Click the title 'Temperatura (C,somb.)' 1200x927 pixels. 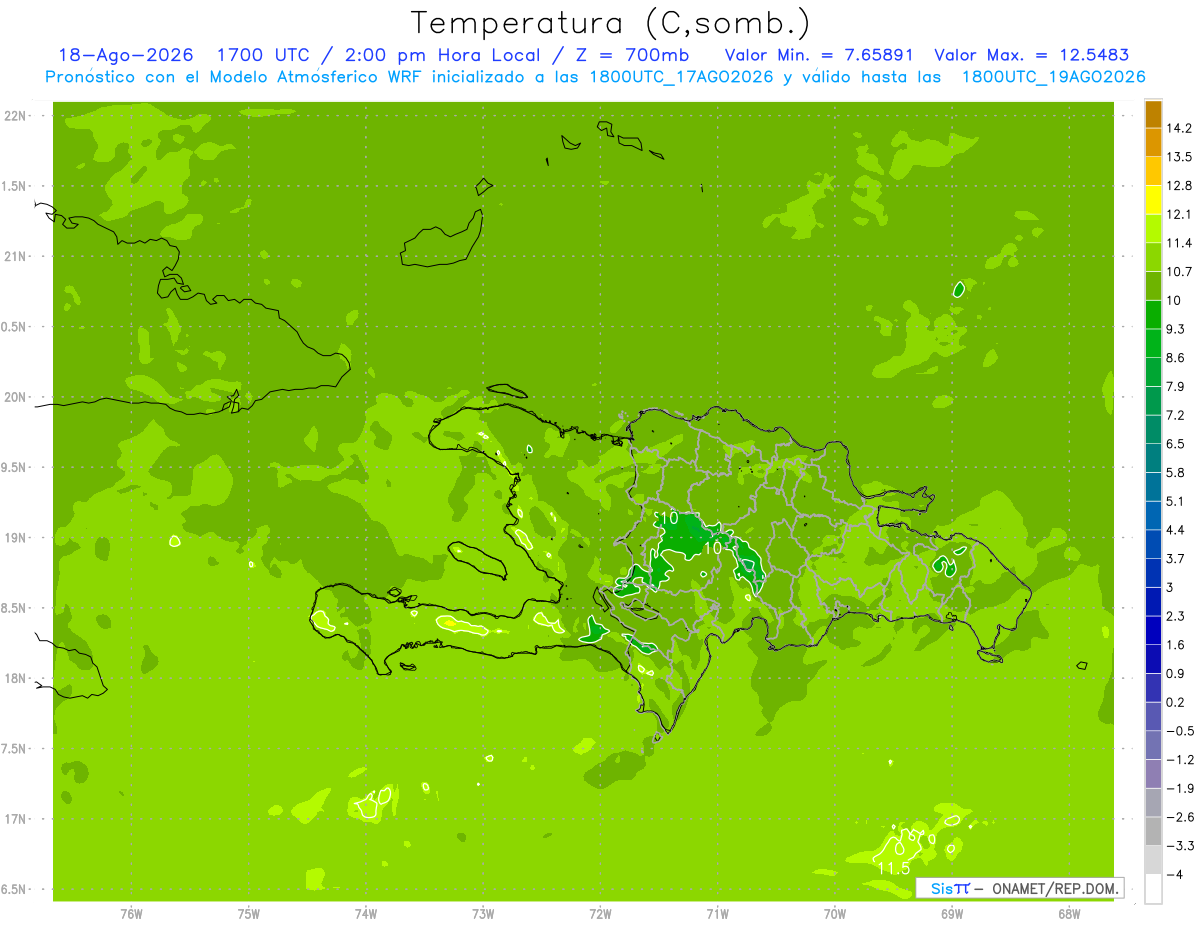[x=610, y=24]
